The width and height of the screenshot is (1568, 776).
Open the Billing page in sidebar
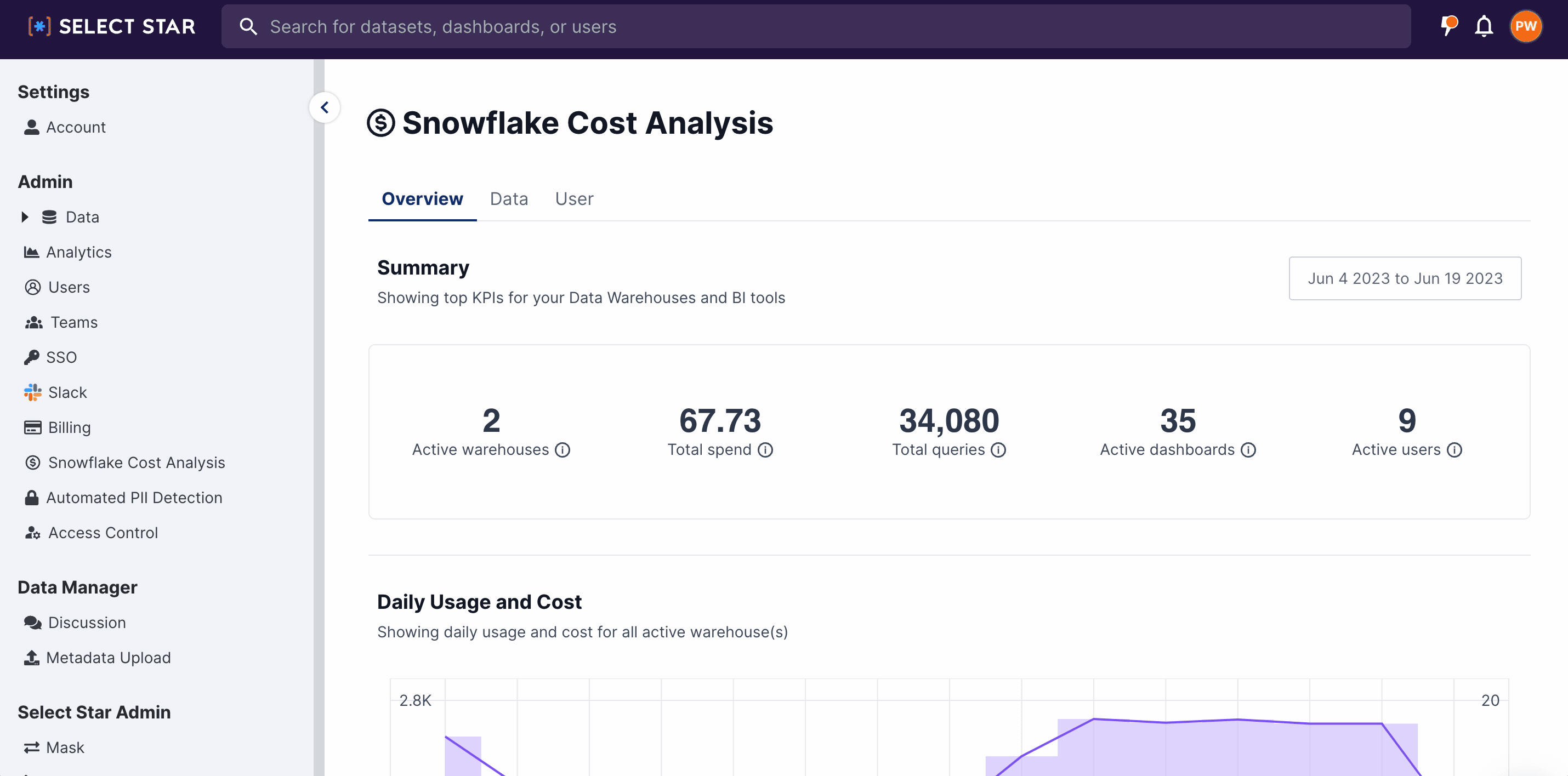(x=69, y=428)
